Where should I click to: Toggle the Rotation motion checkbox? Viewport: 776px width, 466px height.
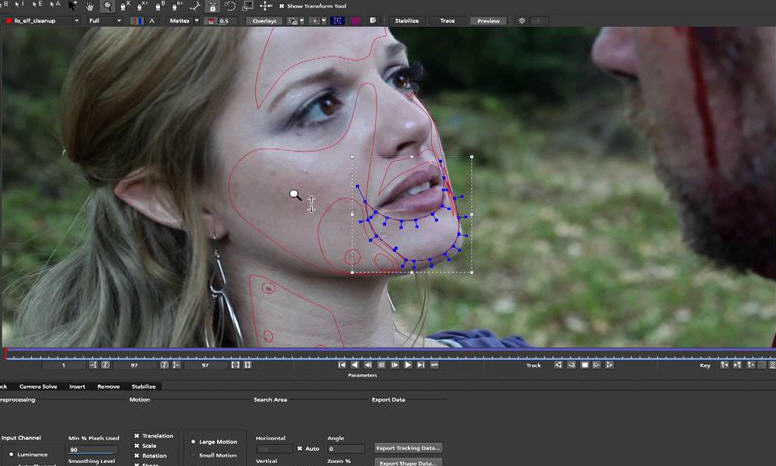(137, 456)
